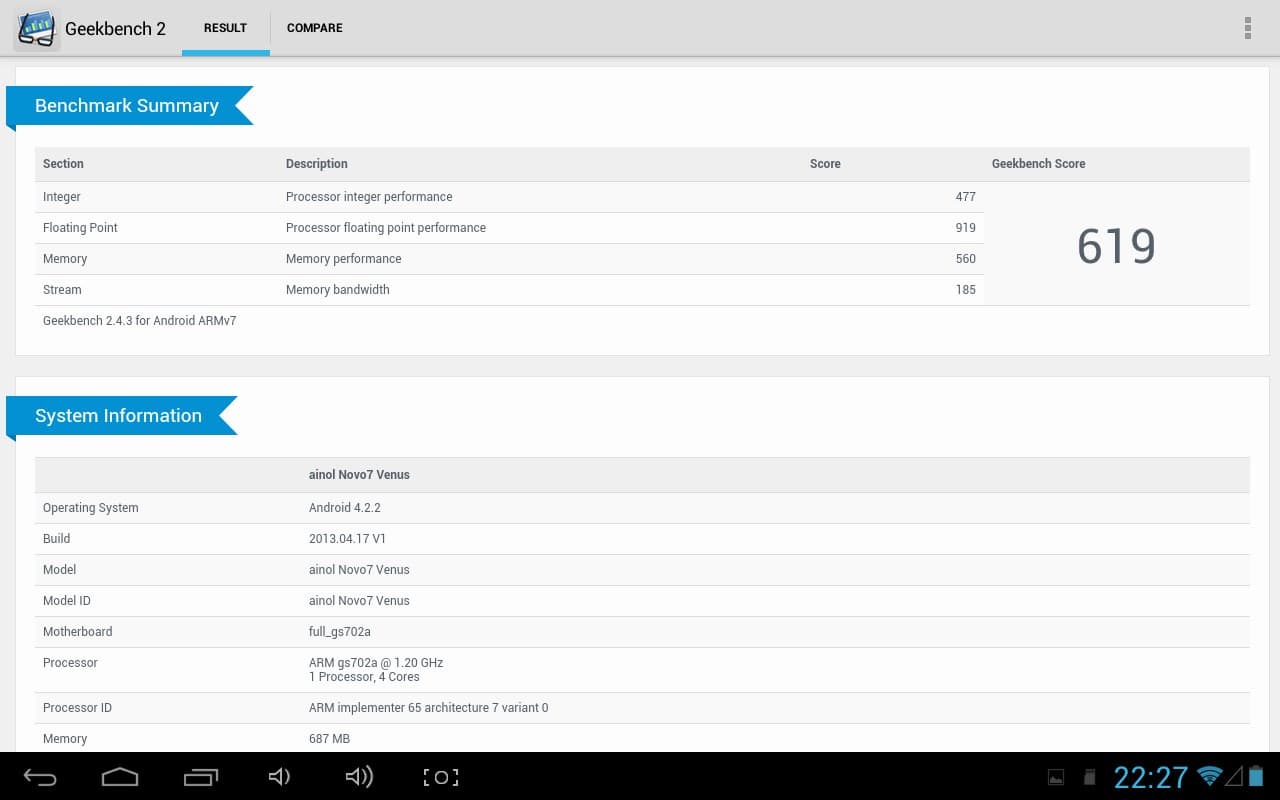
Task: Switch to the RESULT tab
Action: pyautogui.click(x=226, y=28)
